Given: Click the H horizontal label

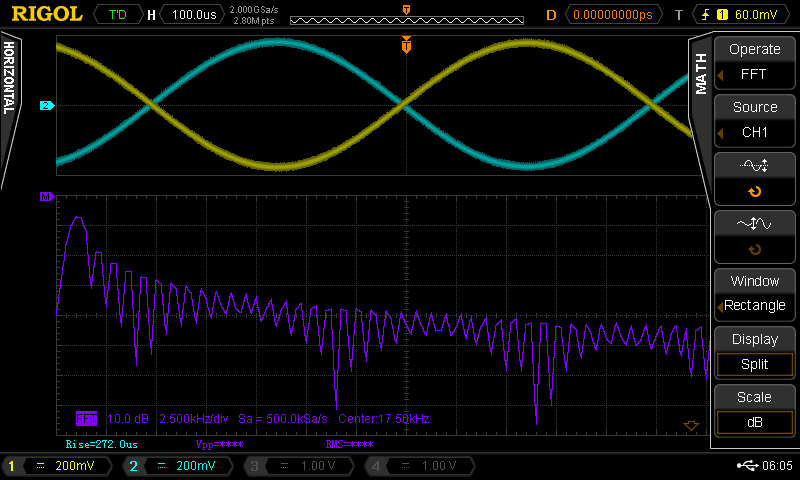Looking at the screenshot, I should tap(151, 15).
